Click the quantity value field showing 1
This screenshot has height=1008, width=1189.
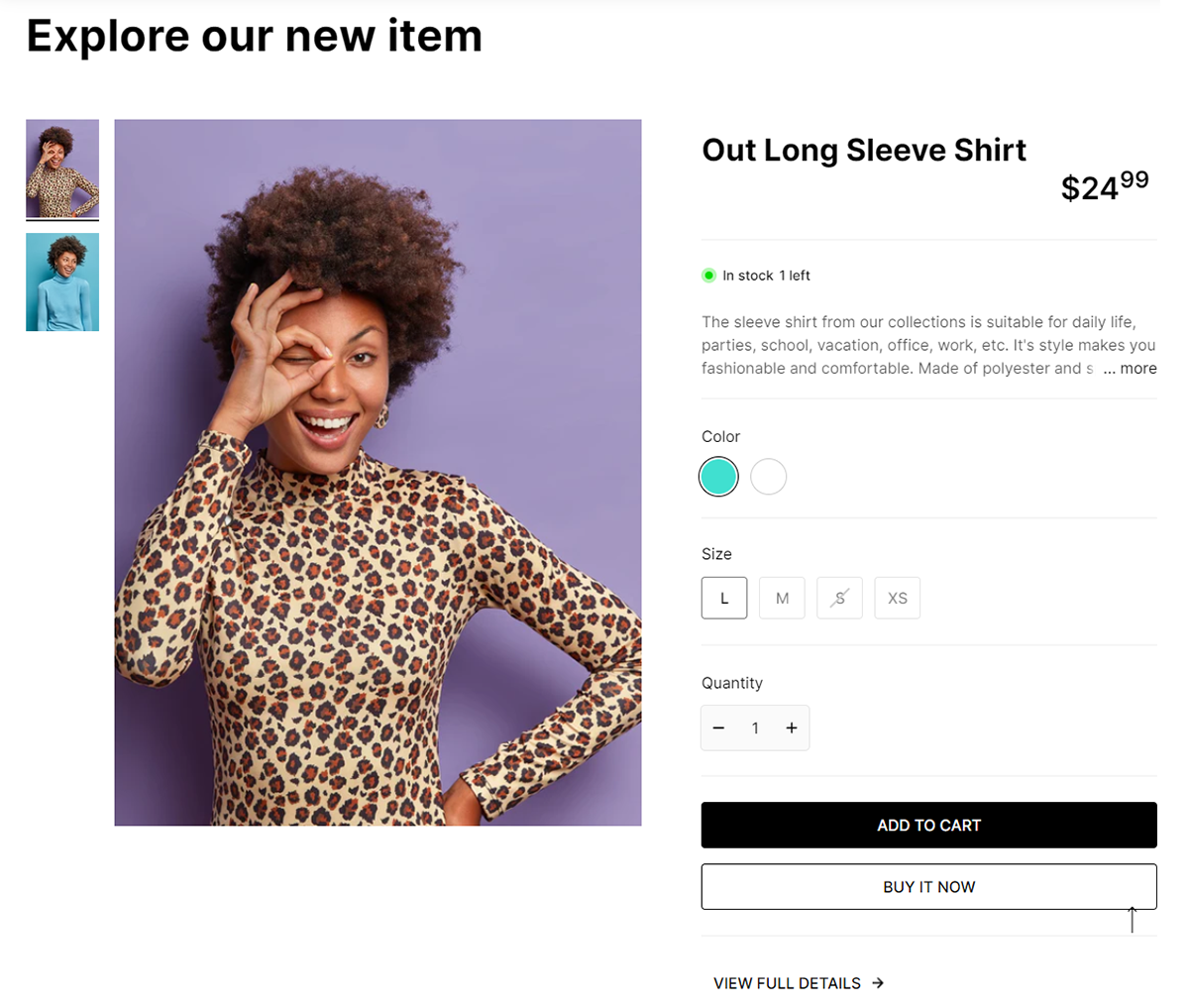(755, 727)
